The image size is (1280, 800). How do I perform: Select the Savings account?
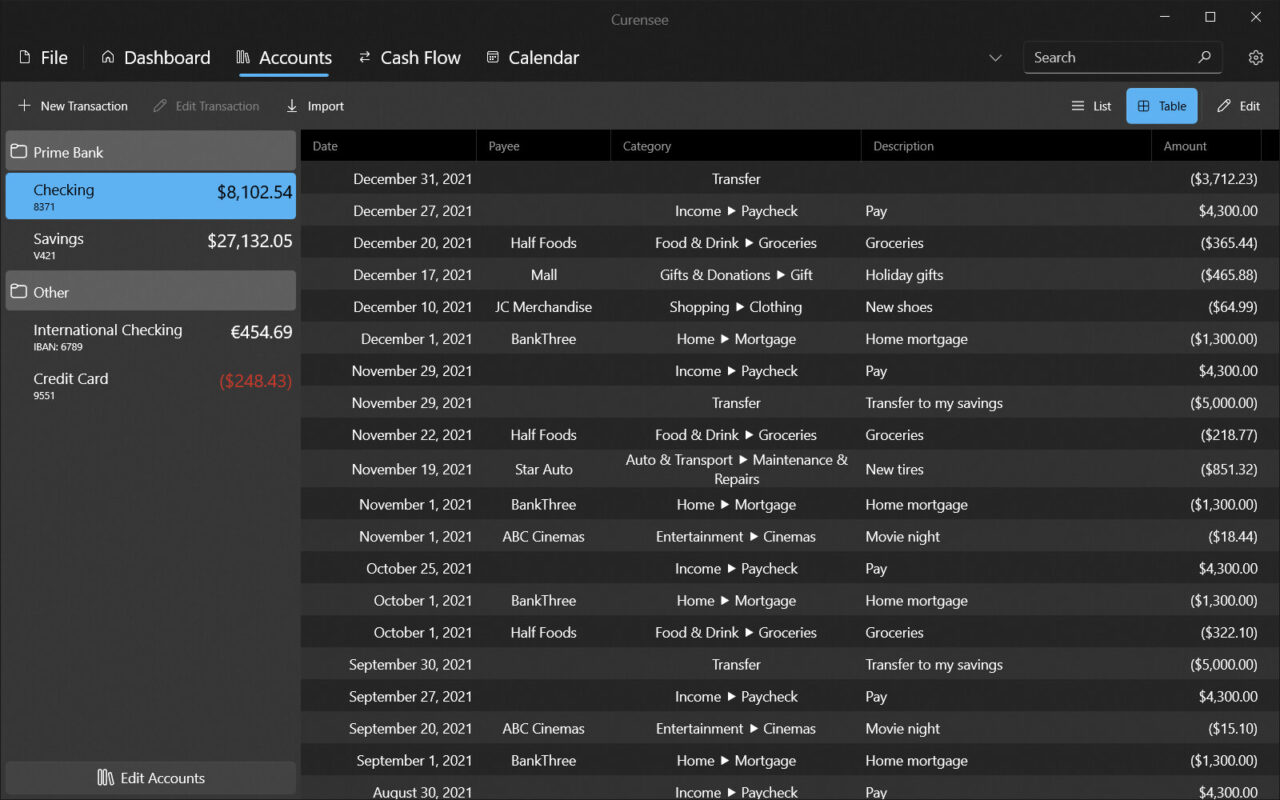151,245
